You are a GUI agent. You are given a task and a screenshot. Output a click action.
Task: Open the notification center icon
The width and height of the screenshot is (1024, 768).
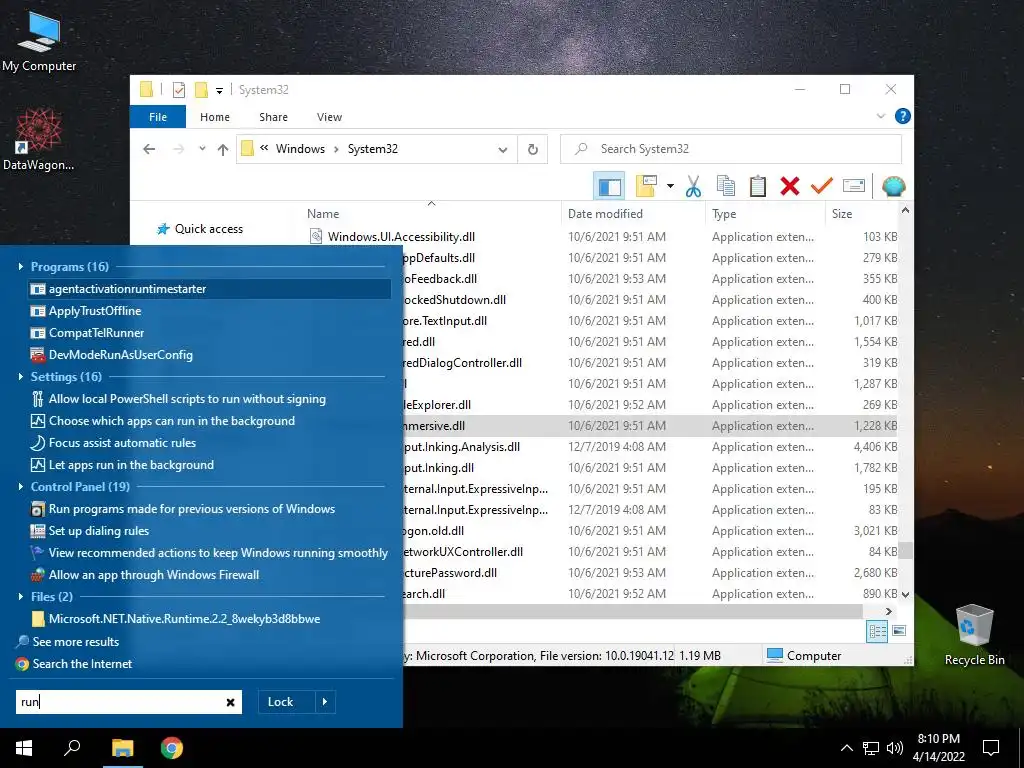991,748
